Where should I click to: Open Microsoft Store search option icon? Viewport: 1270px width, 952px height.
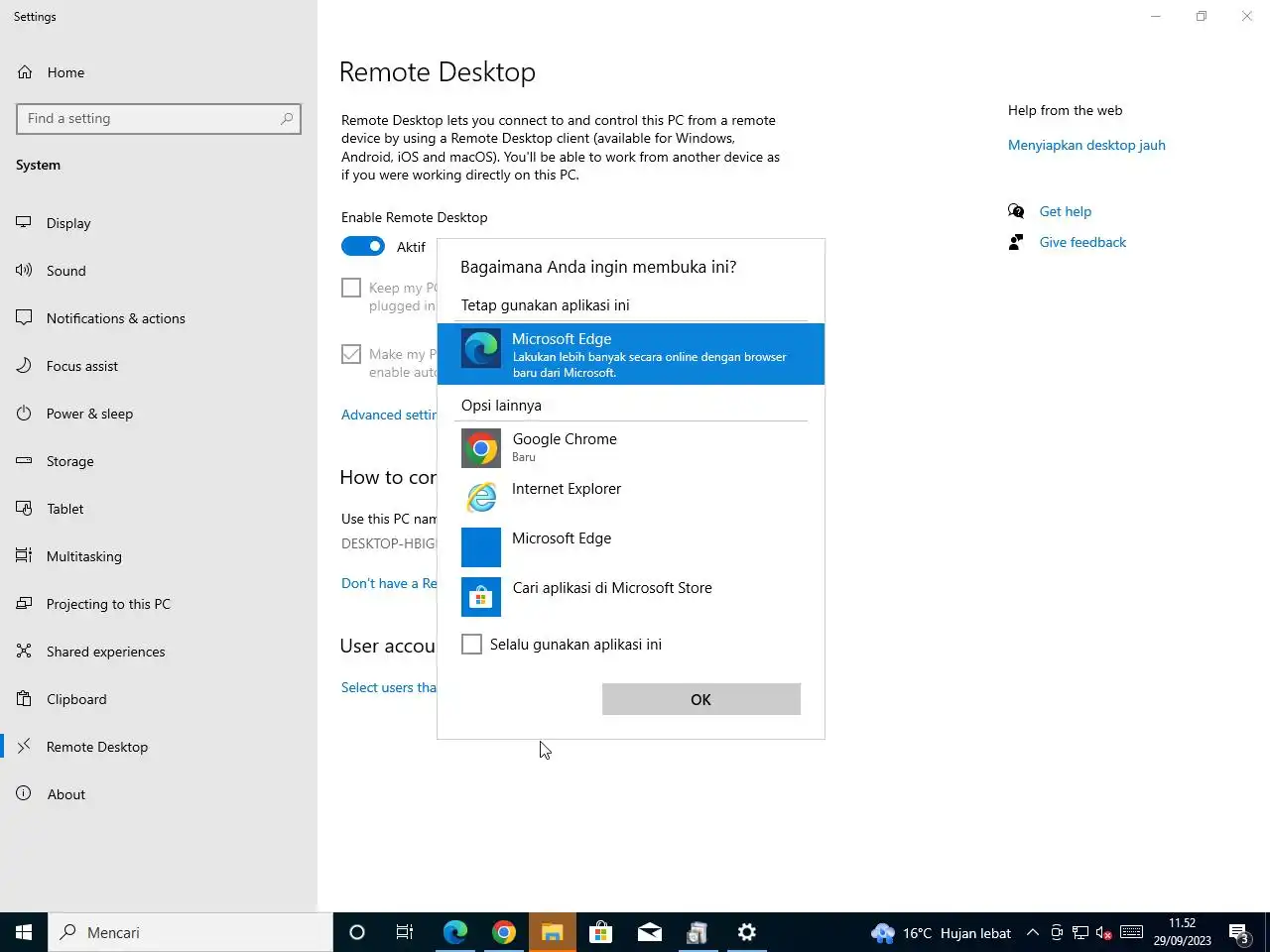[481, 597]
